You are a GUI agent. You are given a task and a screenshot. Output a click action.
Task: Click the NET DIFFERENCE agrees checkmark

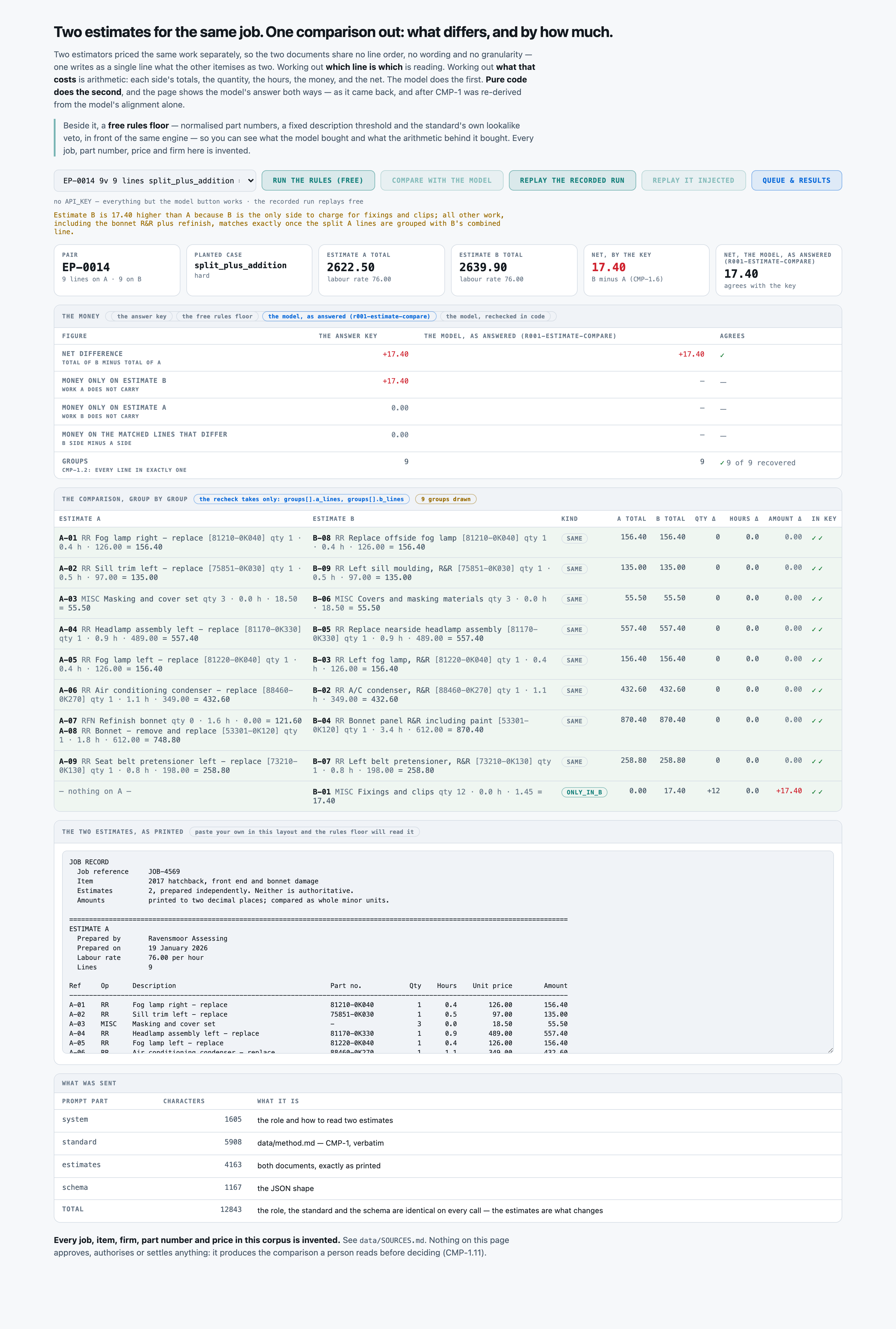point(722,355)
